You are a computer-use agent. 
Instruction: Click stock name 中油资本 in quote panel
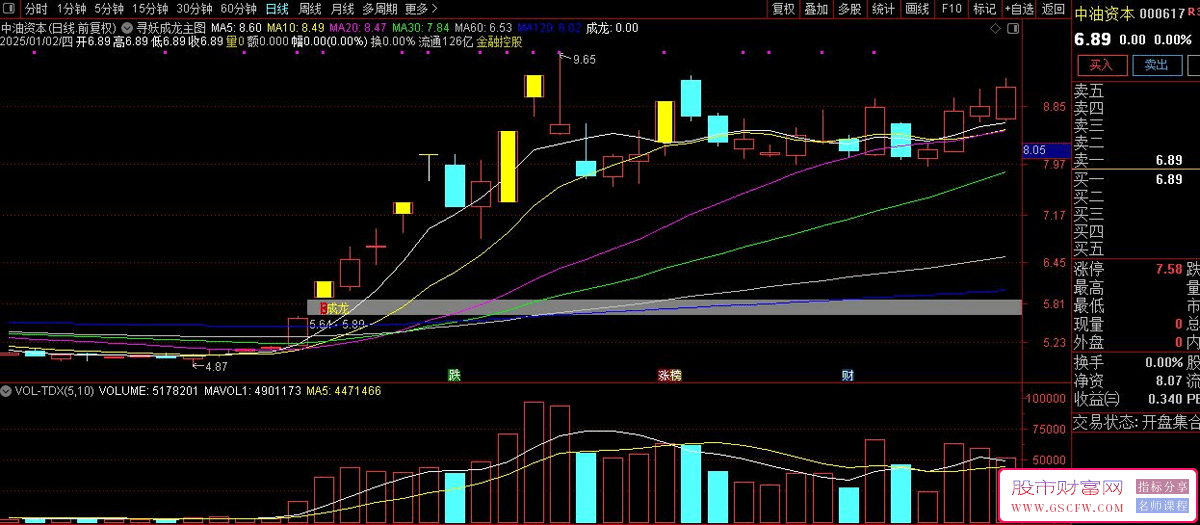1105,13
